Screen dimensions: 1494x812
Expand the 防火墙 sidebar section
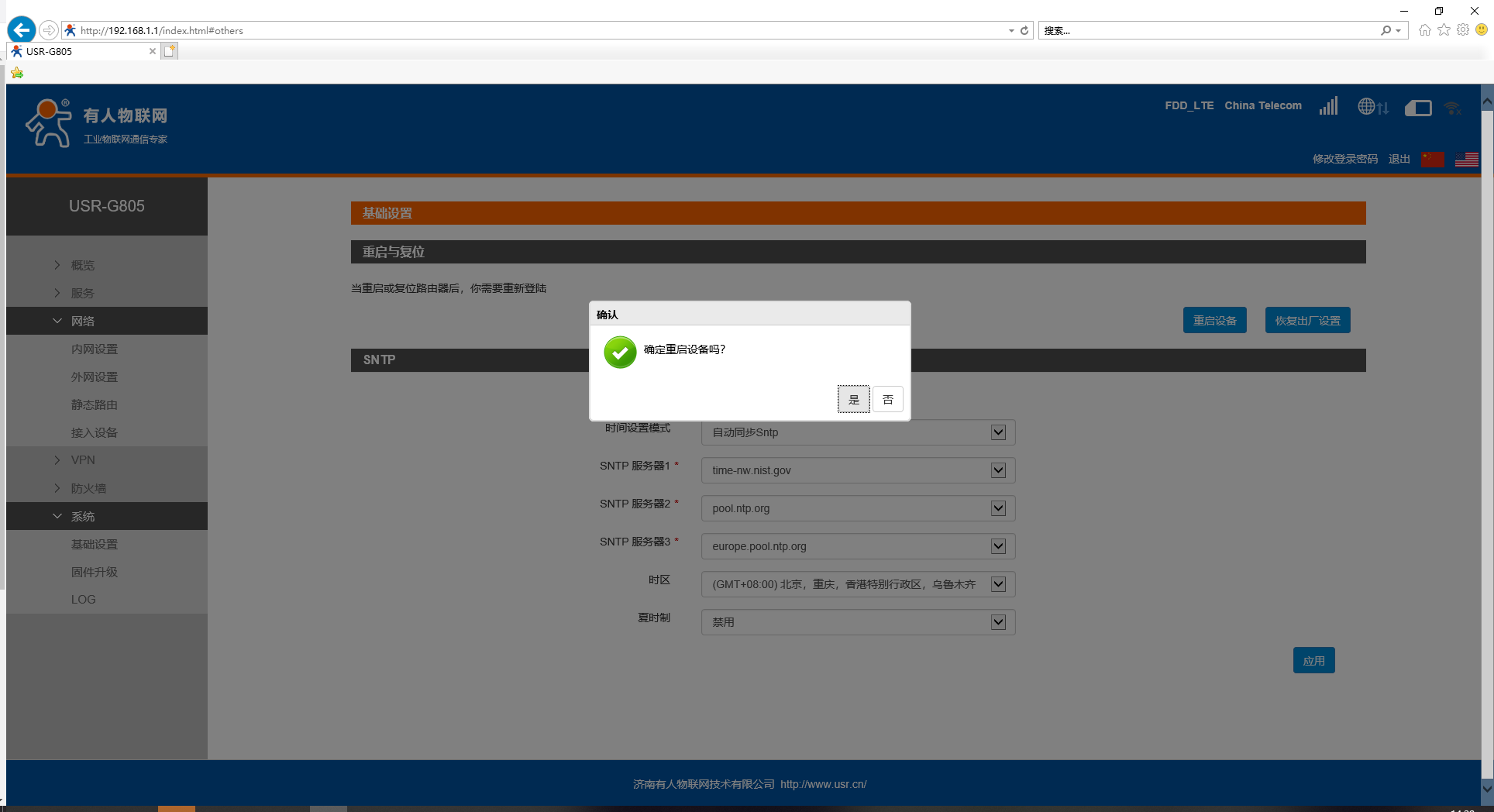88,488
